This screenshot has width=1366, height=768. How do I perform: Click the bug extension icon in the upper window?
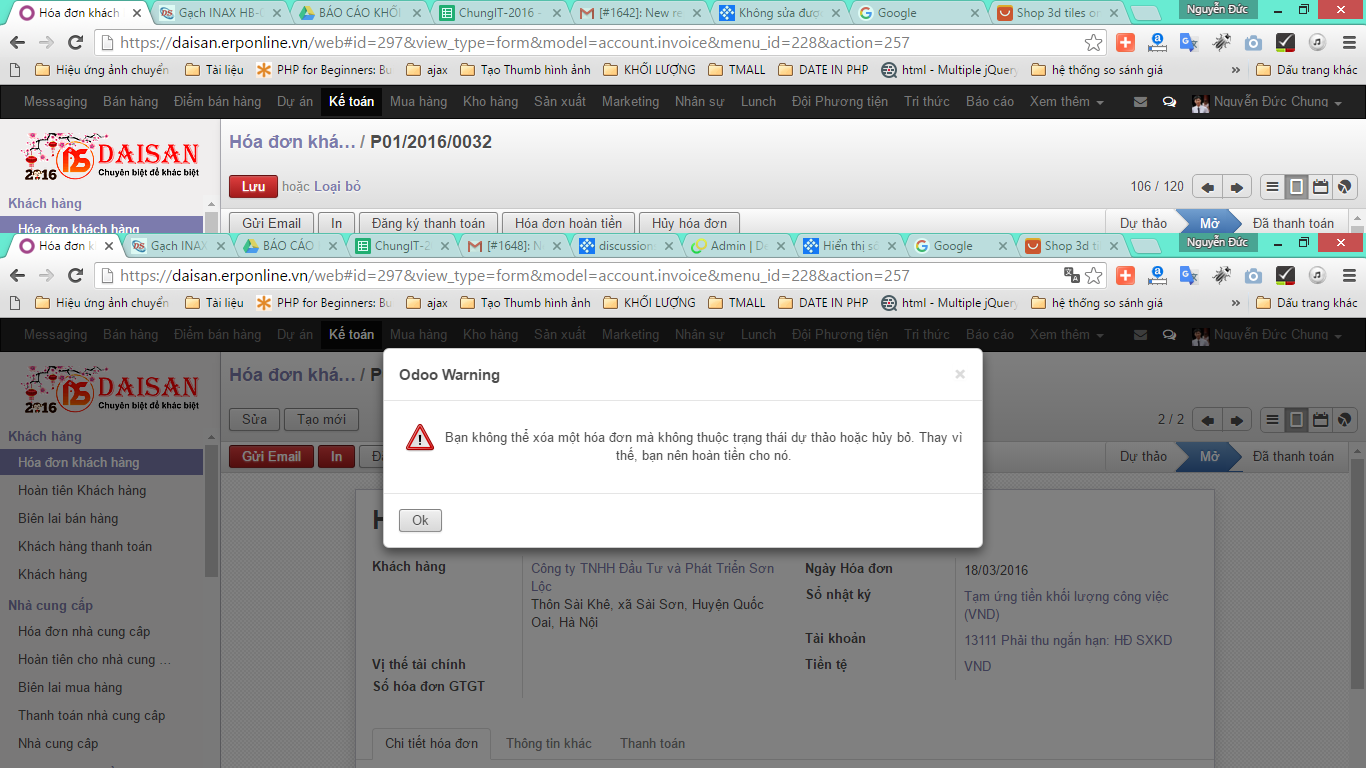point(1221,43)
